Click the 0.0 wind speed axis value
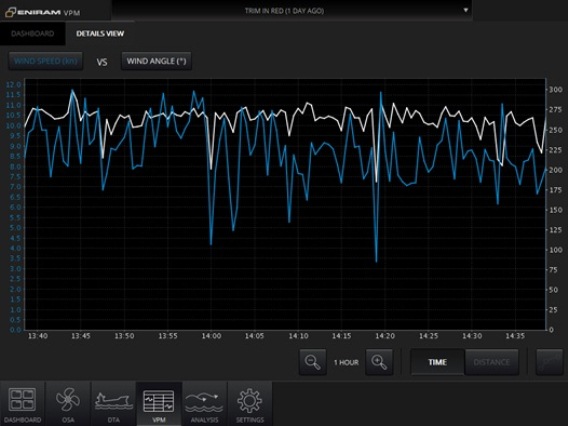 click(x=15, y=330)
